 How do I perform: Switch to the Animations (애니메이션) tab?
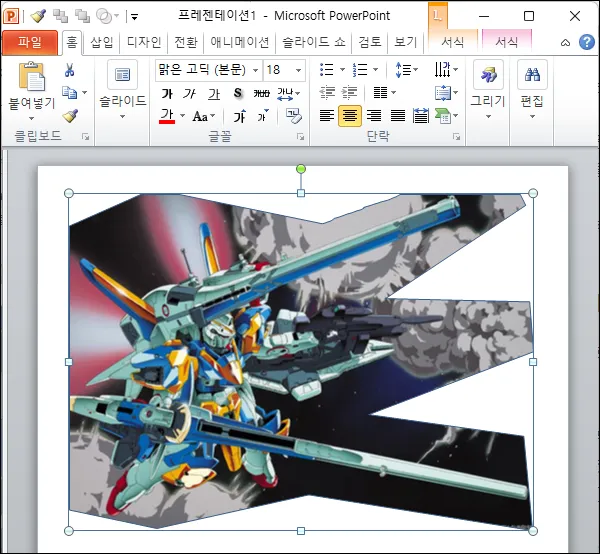240,42
